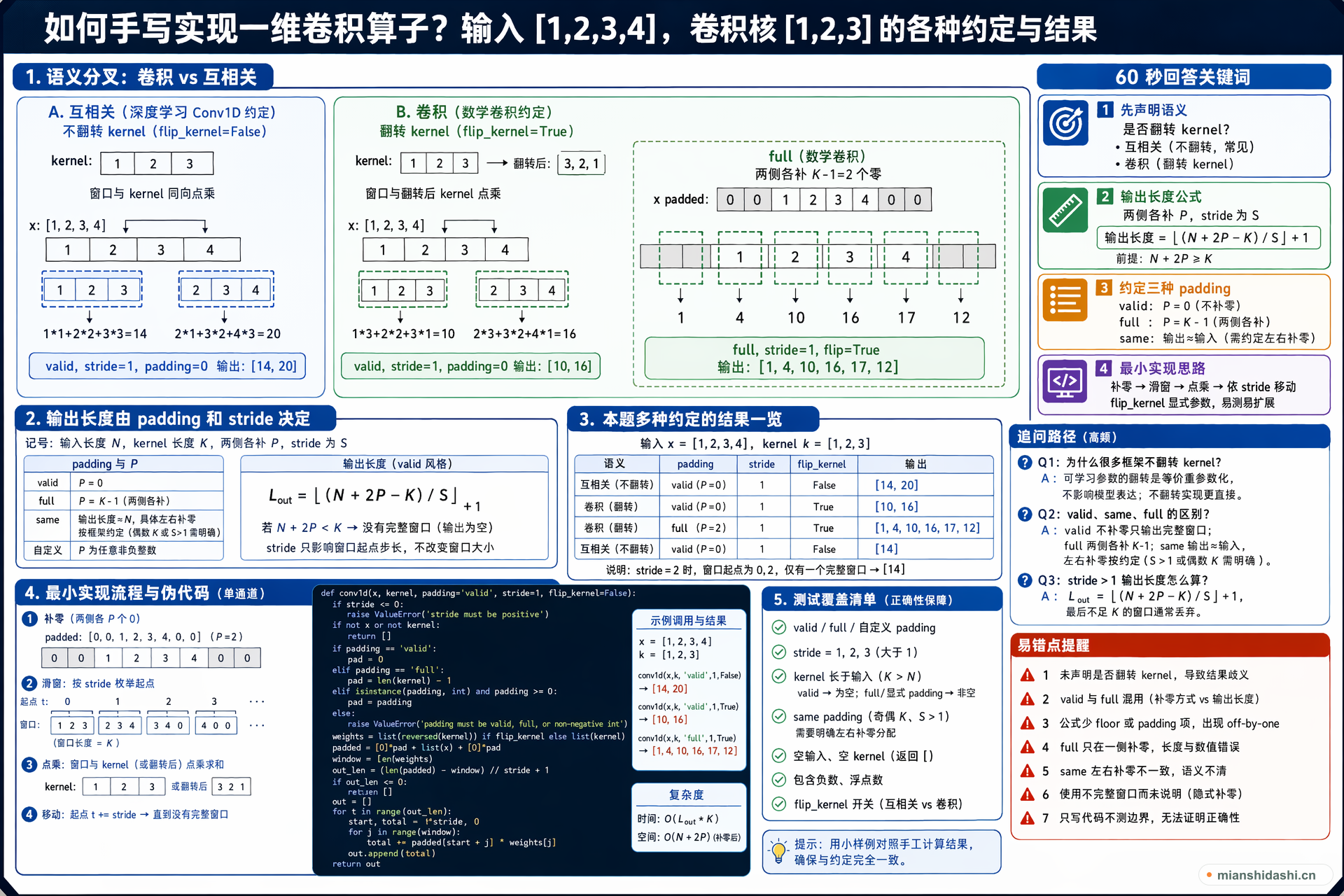Click the orange list icon beside 约定三种 padding

1065,299
